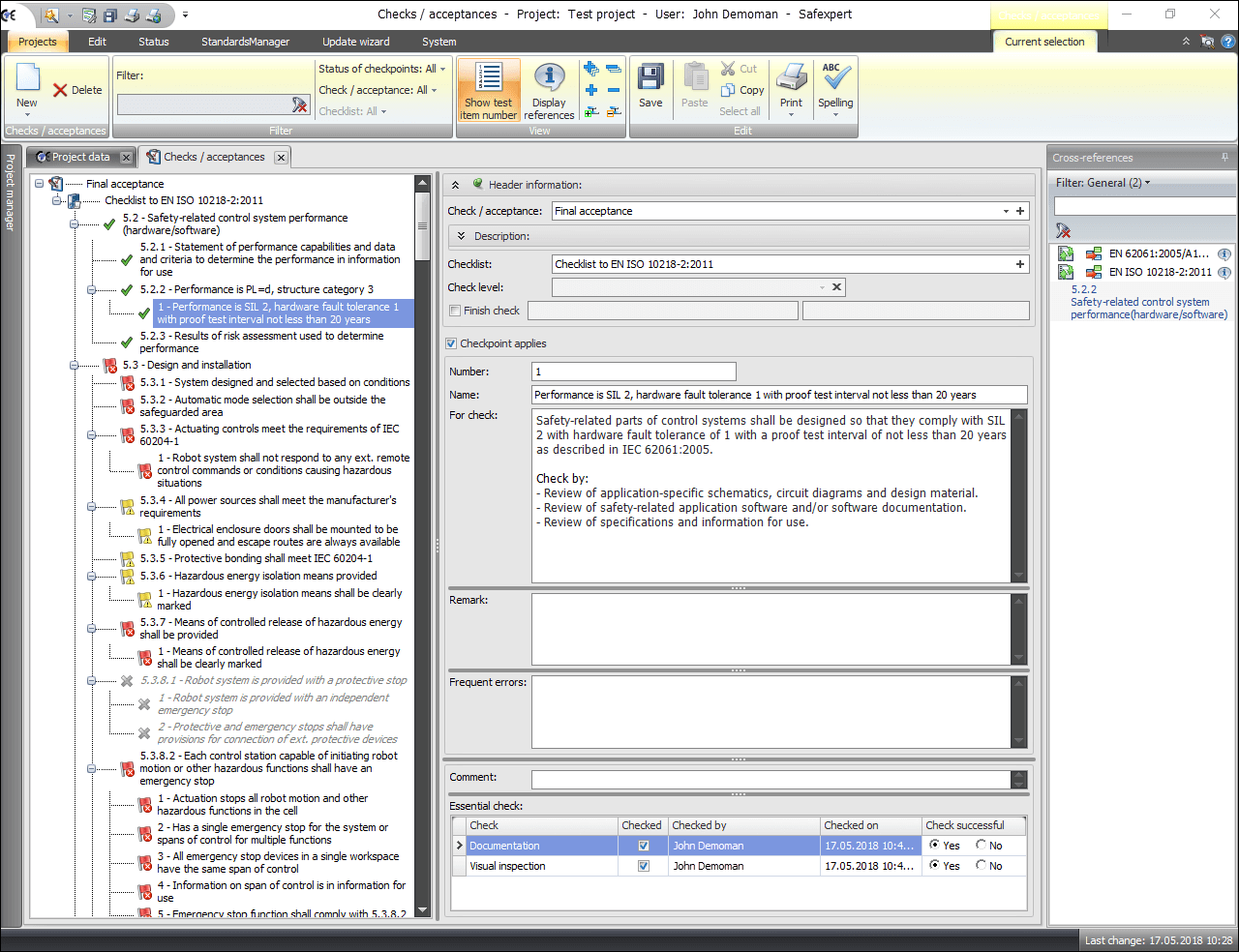The width and height of the screenshot is (1239, 952).
Task: Uncheck the Checkpoint applies checkbox
Action: tap(451, 343)
